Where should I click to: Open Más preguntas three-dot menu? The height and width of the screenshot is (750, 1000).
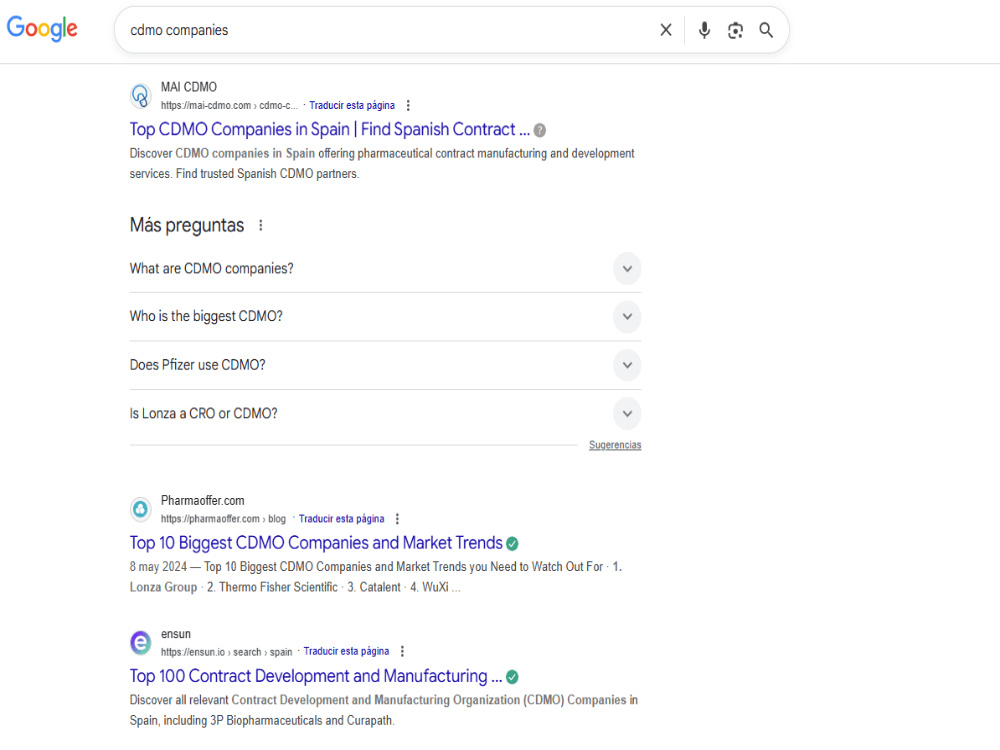tap(261, 225)
